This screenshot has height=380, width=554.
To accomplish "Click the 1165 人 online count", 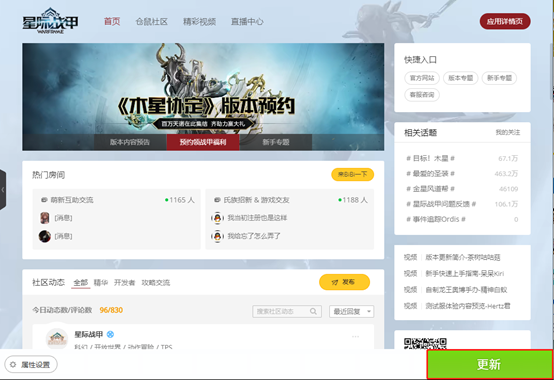I will click(x=180, y=200).
